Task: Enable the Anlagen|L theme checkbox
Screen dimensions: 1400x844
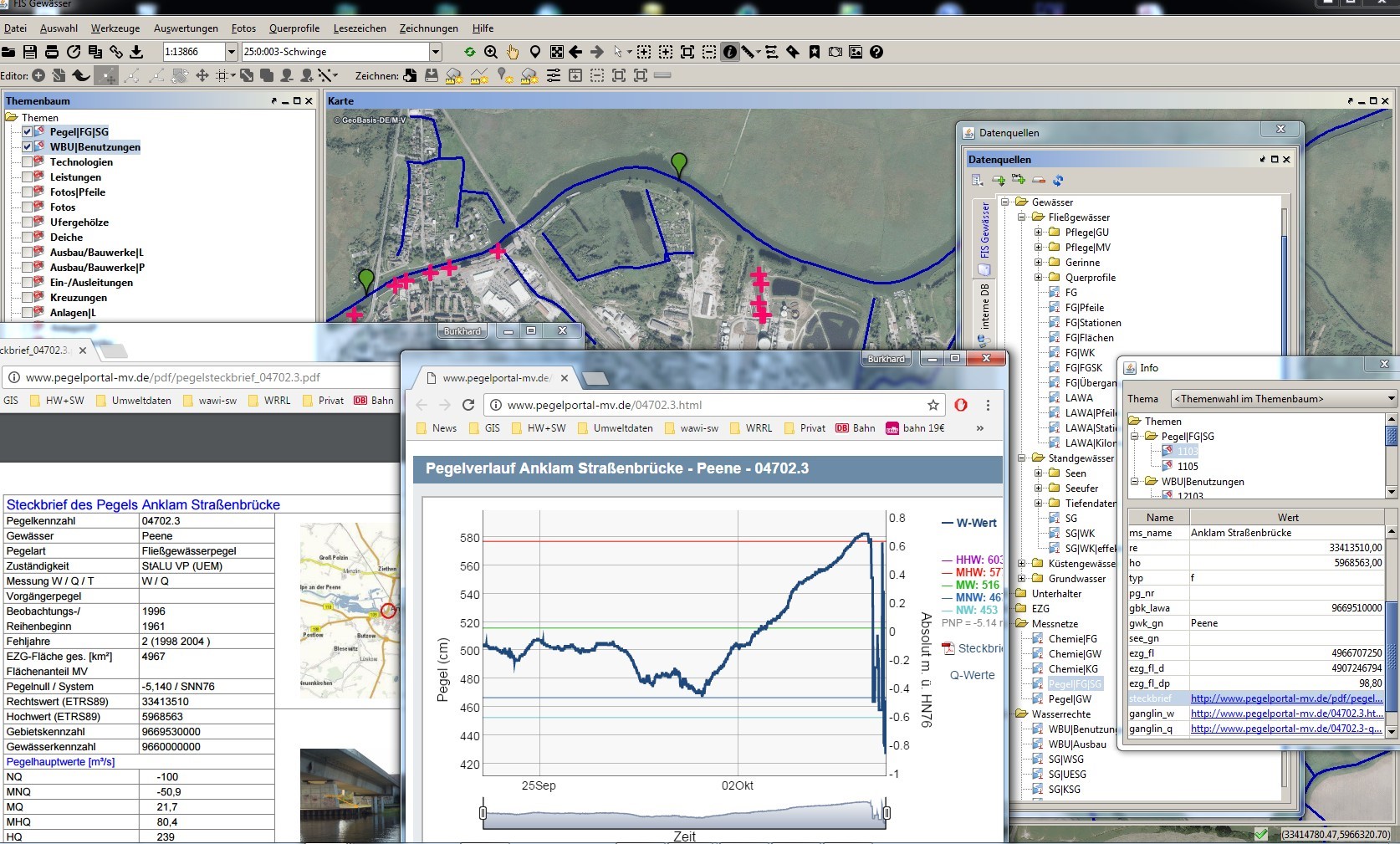Action: pyautogui.click(x=28, y=313)
